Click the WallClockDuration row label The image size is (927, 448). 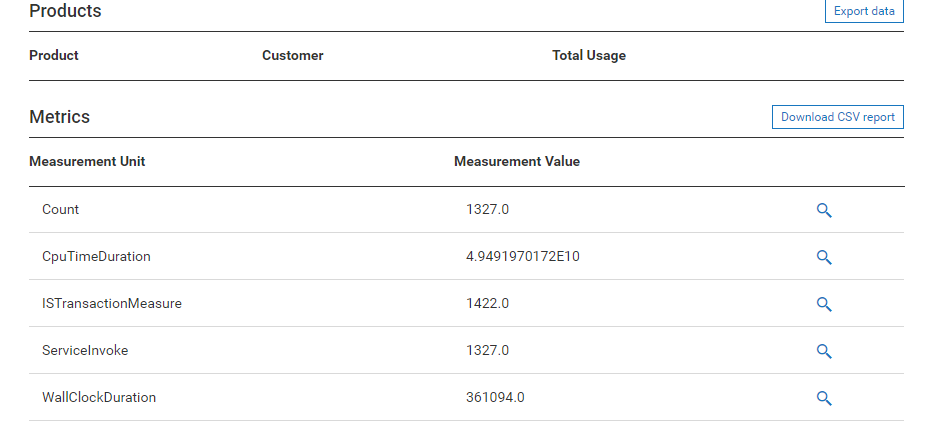[x=99, y=398]
